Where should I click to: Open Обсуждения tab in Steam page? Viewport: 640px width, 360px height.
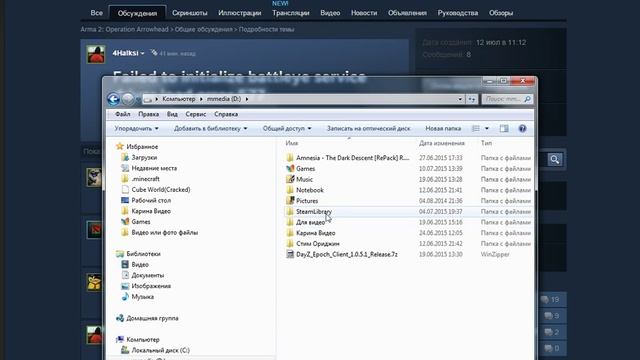click(x=137, y=13)
